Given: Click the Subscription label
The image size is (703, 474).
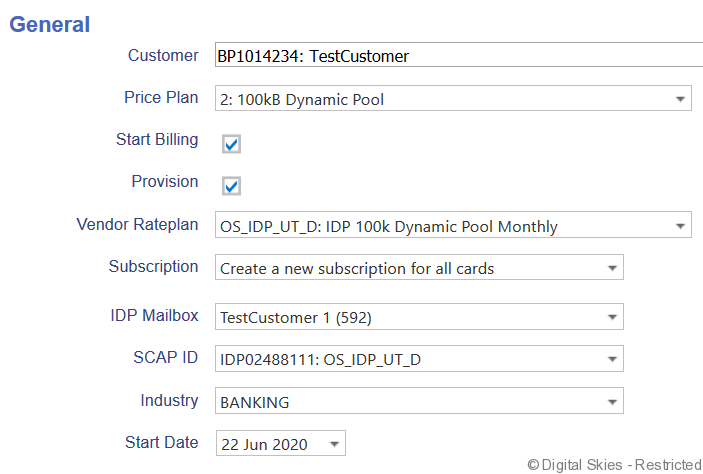Looking at the screenshot, I should (153, 267).
